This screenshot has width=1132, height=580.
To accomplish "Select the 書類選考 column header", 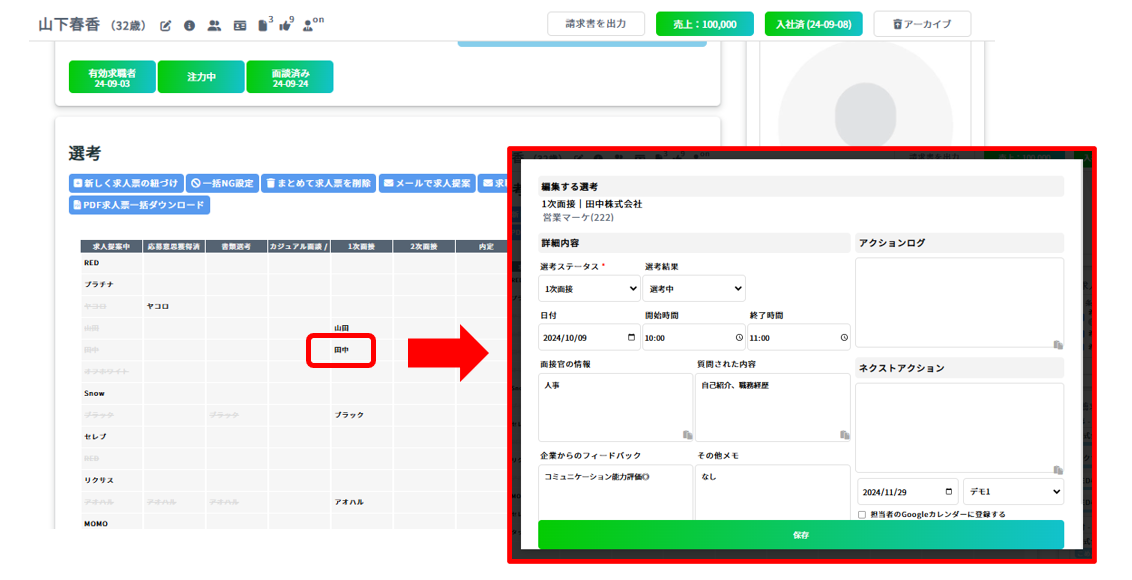I will pyautogui.click(x=237, y=246).
